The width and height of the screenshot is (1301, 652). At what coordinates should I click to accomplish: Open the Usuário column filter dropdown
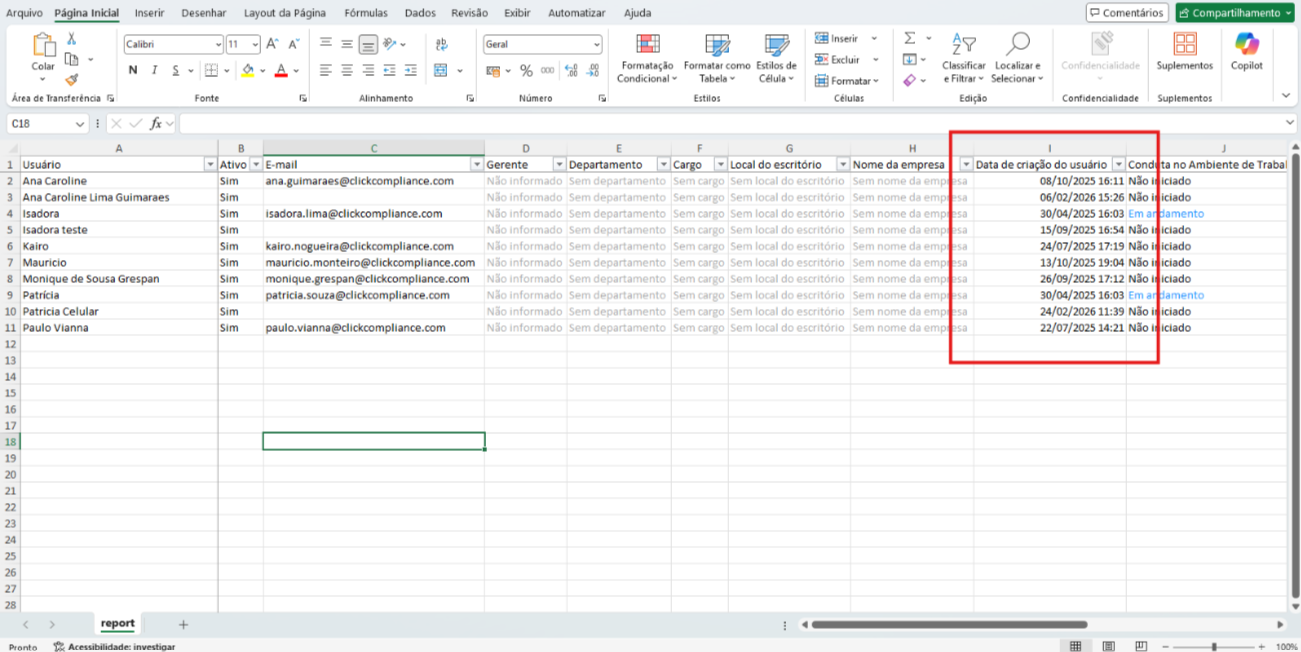[210, 165]
